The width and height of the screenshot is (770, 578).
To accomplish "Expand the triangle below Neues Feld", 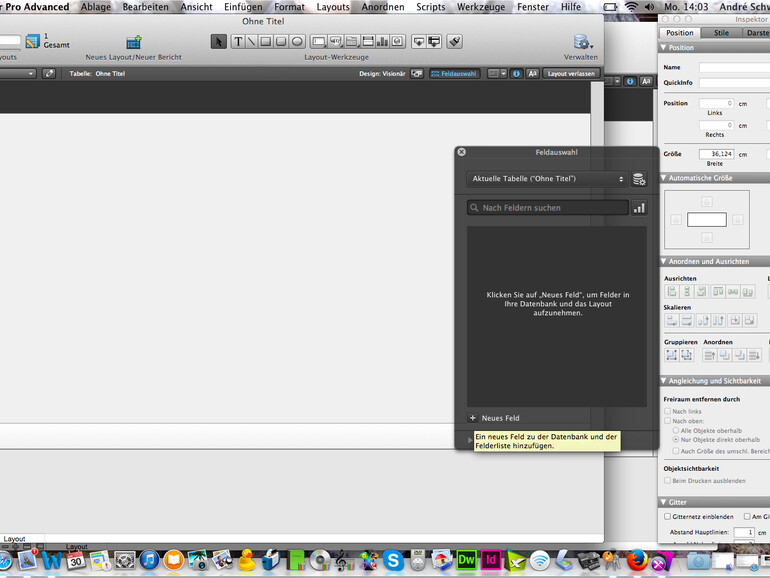I will [x=470, y=440].
